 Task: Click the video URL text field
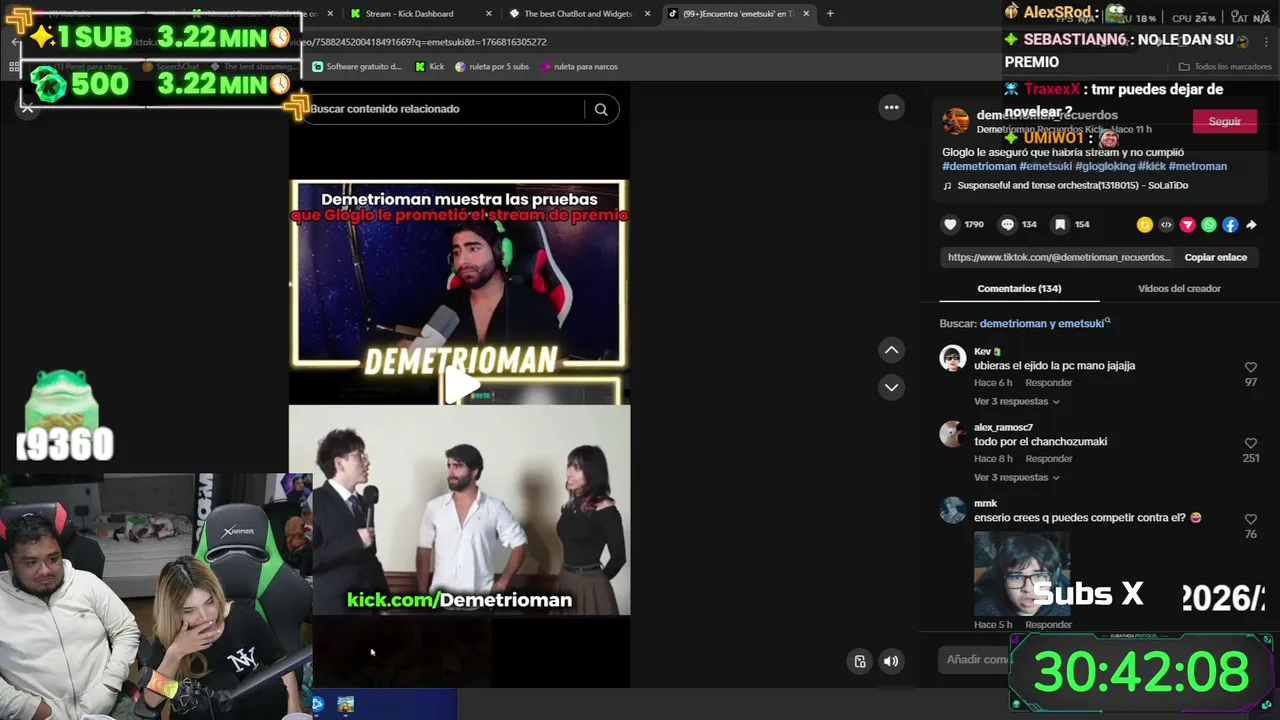click(x=1057, y=257)
